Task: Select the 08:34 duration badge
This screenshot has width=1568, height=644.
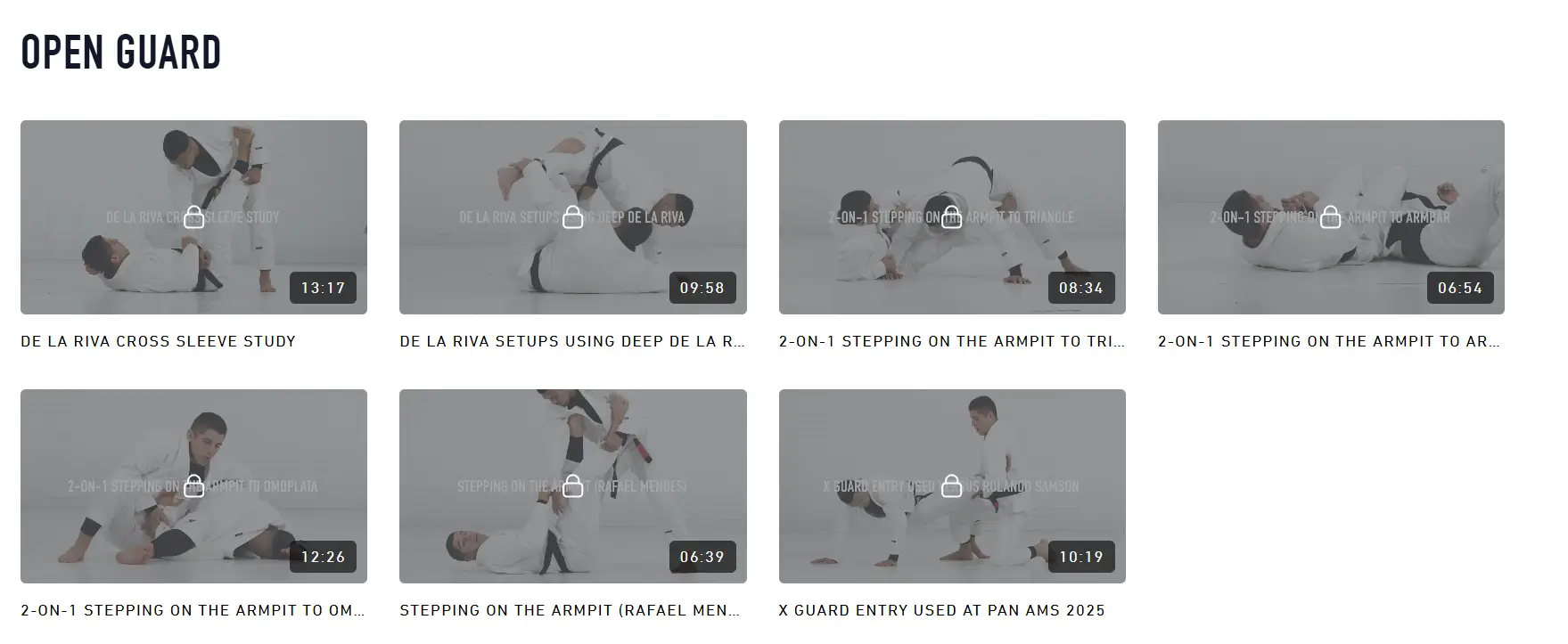Action: pyautogui.click(x=1081, y=288)
